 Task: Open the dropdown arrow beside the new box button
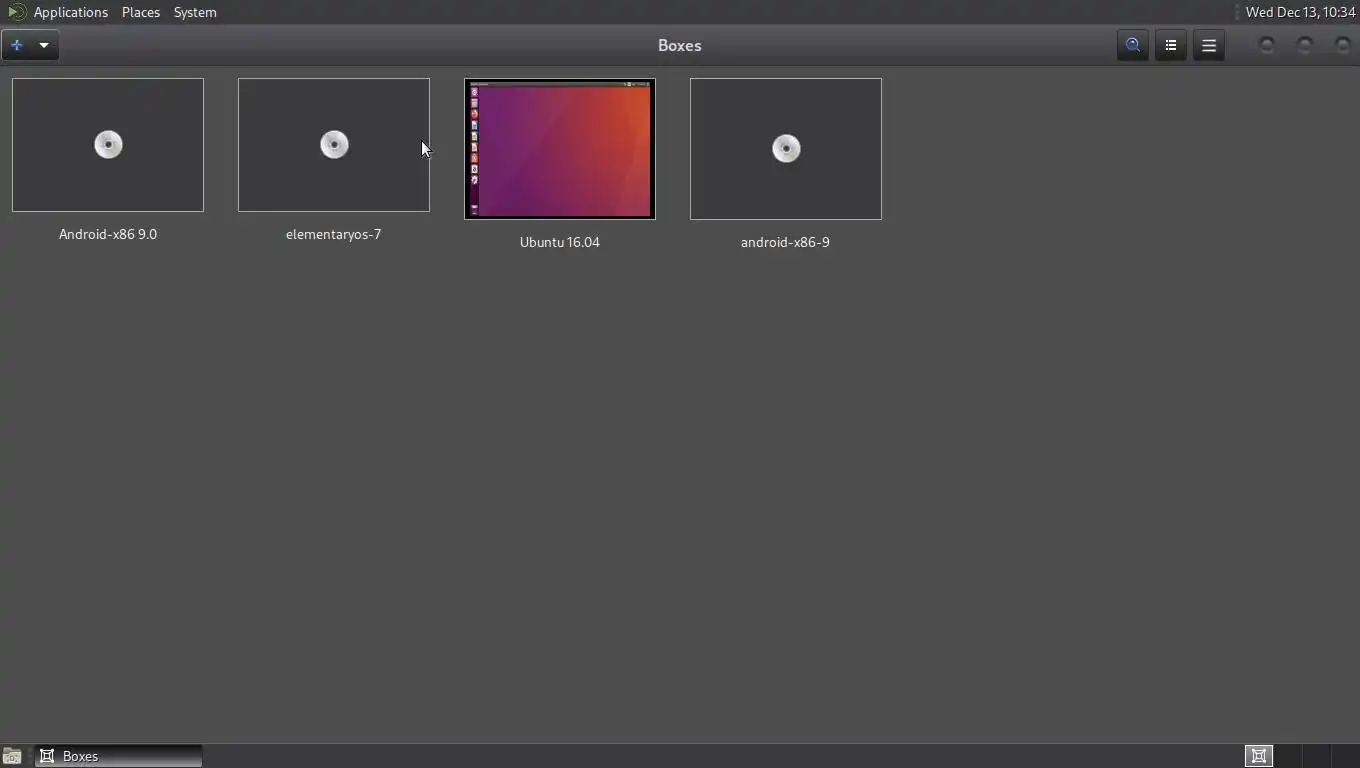click(x=44, y=45)
